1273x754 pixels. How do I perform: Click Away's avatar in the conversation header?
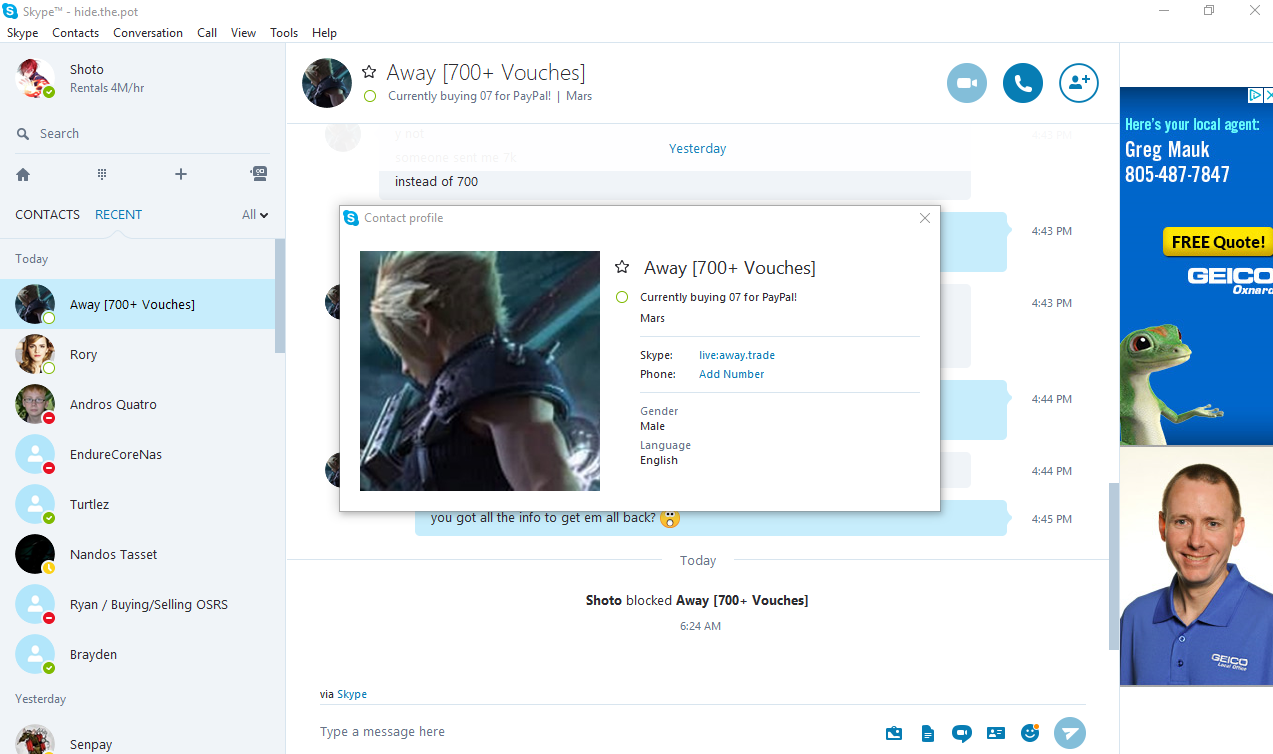(x=327, y=83)
